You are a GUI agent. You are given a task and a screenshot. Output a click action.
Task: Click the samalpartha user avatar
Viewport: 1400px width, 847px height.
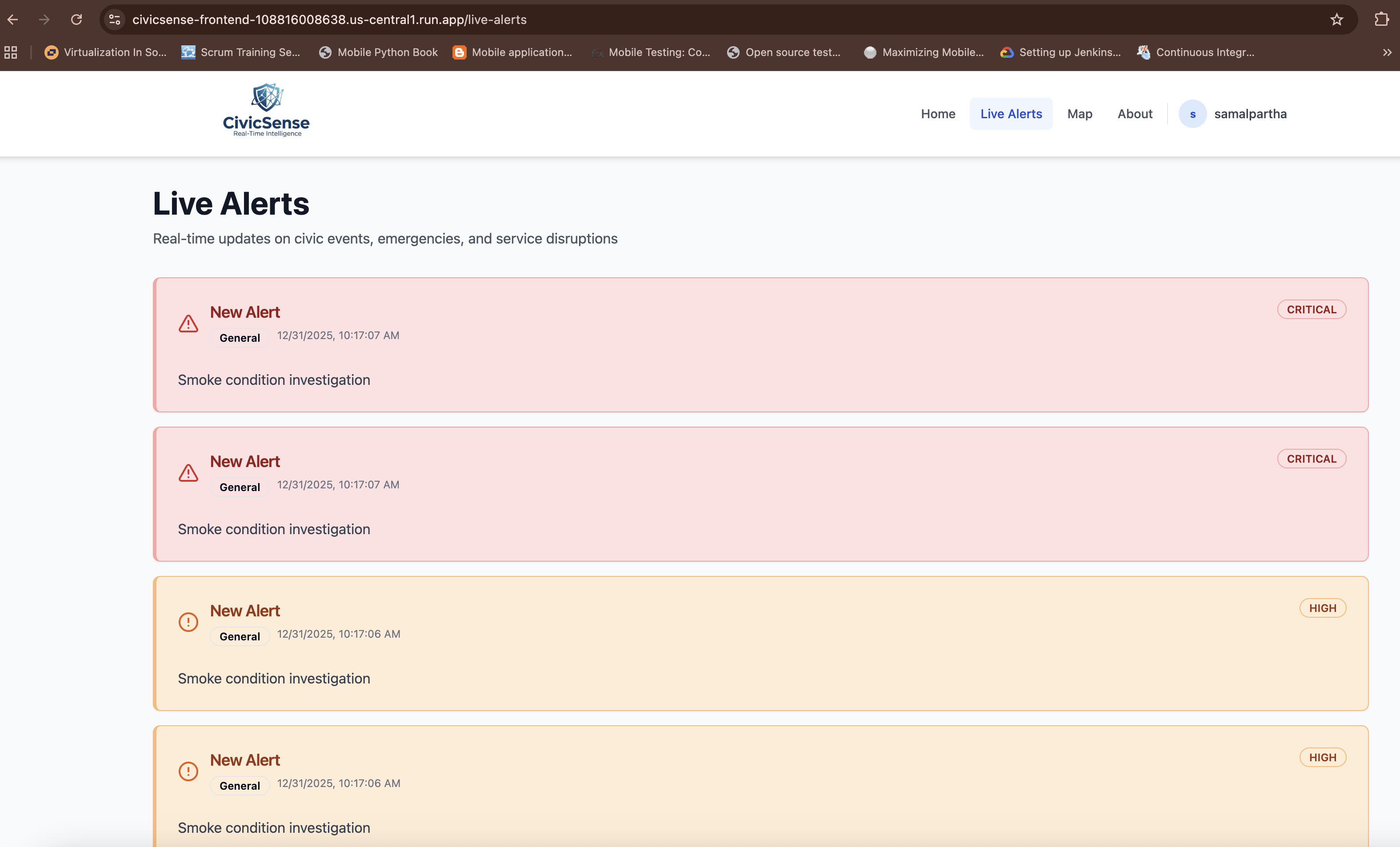coord(1192,114)
